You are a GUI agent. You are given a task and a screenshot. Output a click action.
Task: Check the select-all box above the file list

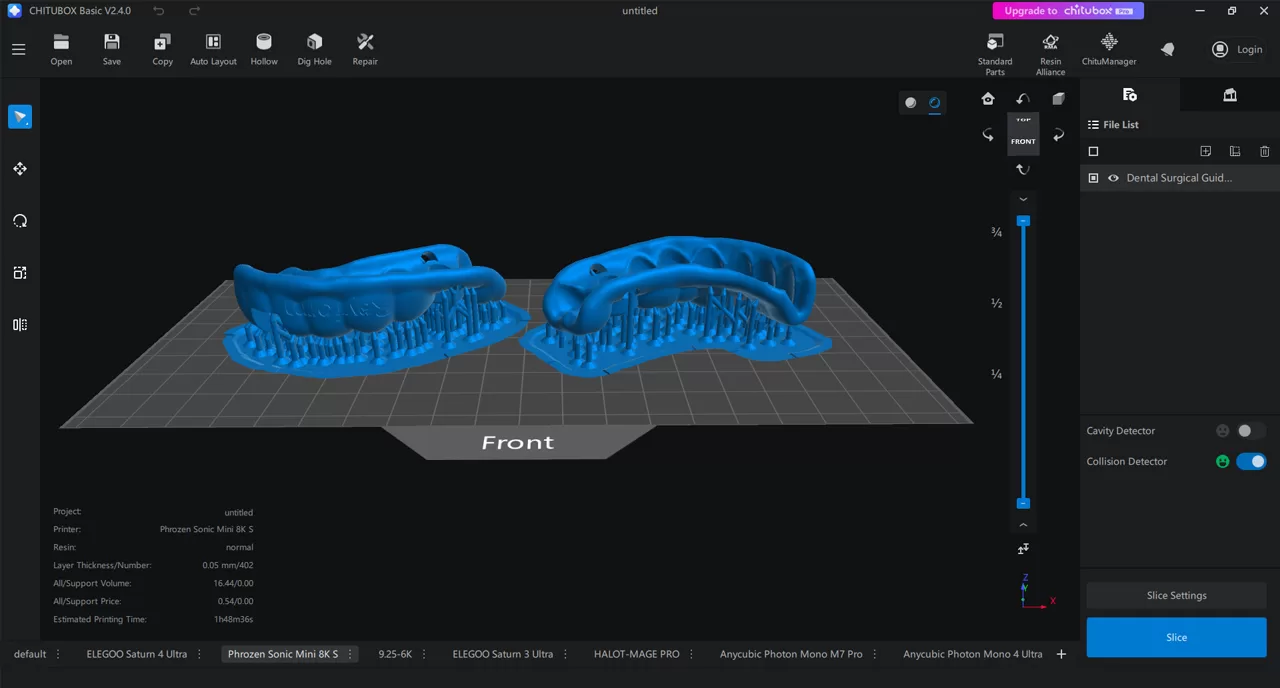pos(1093,151)
